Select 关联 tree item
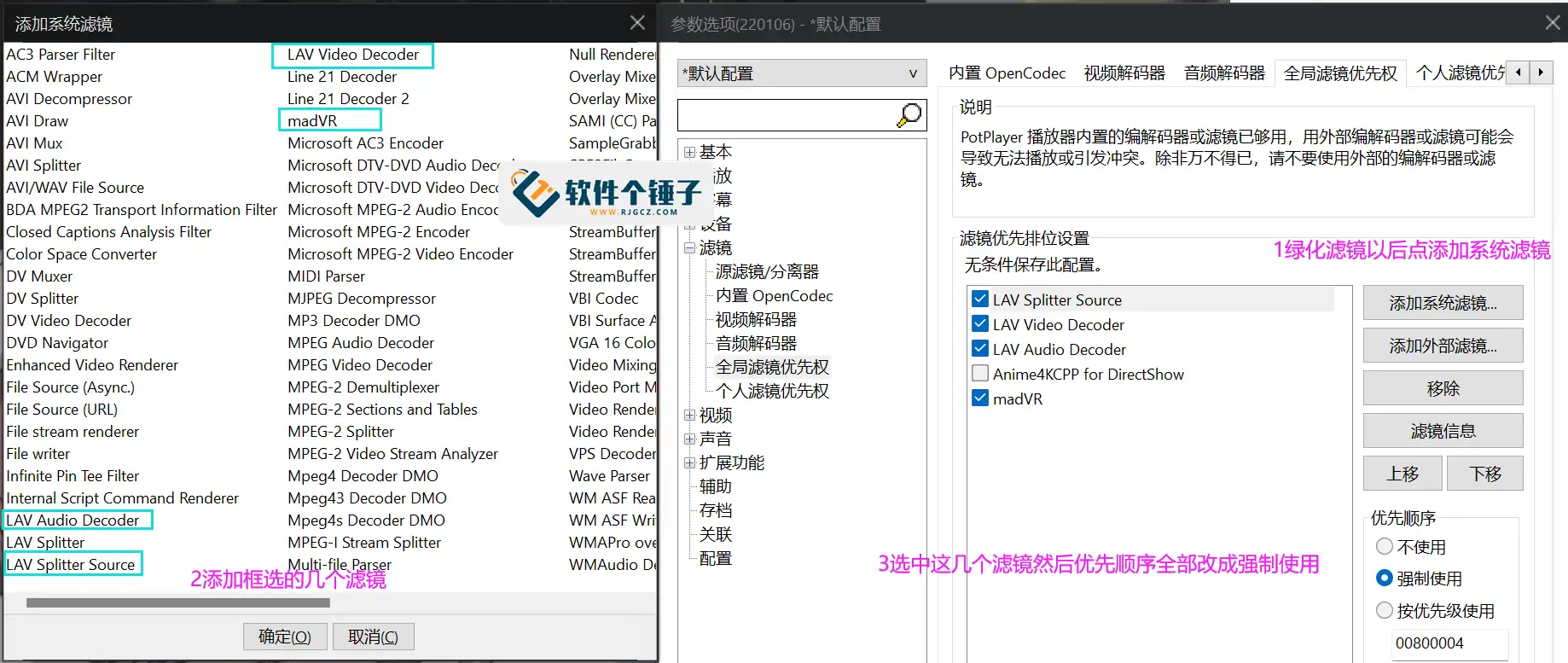 click(x=715, y=534)
